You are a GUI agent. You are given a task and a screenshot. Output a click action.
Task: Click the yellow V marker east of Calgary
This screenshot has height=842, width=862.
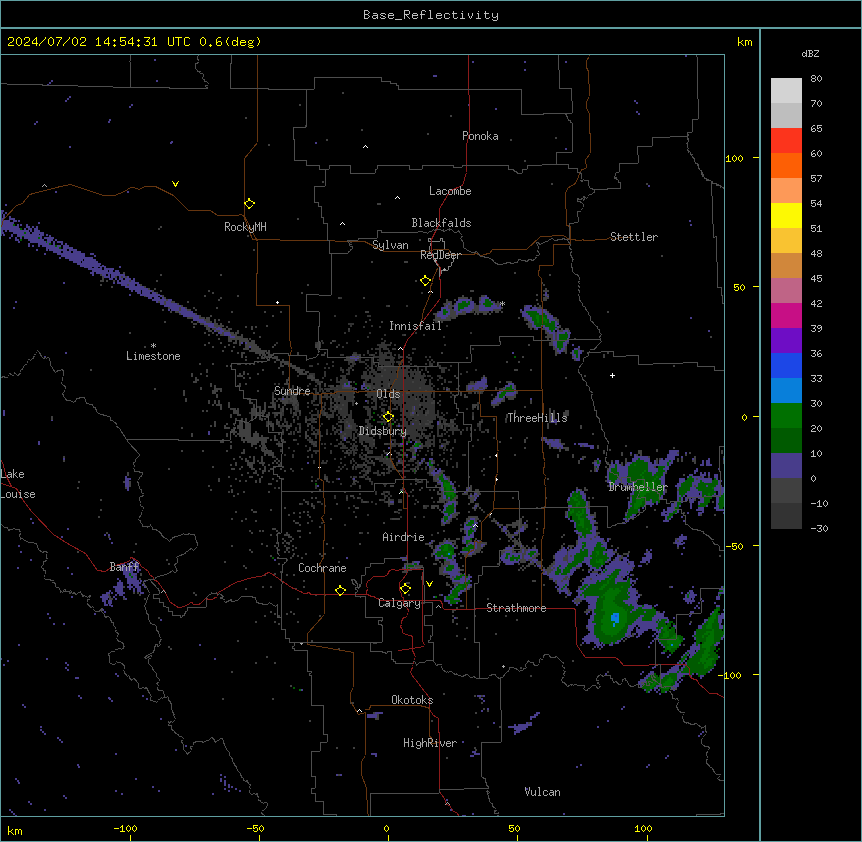click(x=429, y=584)
